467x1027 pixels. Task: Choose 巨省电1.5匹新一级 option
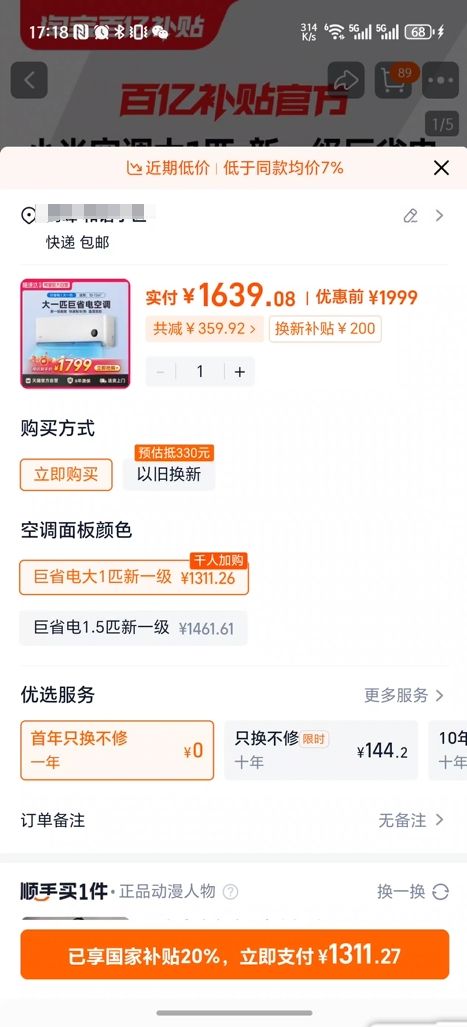pyautogui.click(x=134, y=628)
